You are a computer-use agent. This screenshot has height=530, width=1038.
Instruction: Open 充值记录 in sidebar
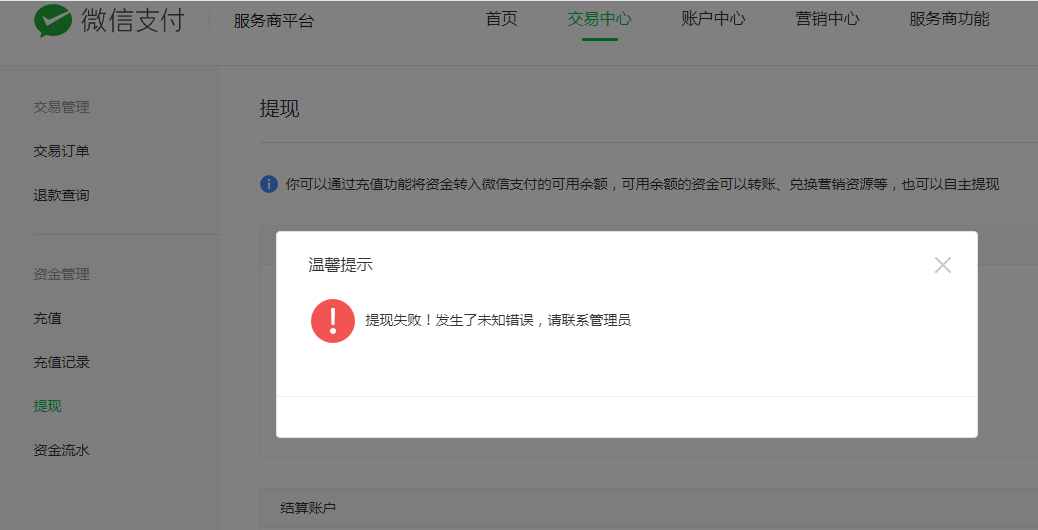coord(62,362)
